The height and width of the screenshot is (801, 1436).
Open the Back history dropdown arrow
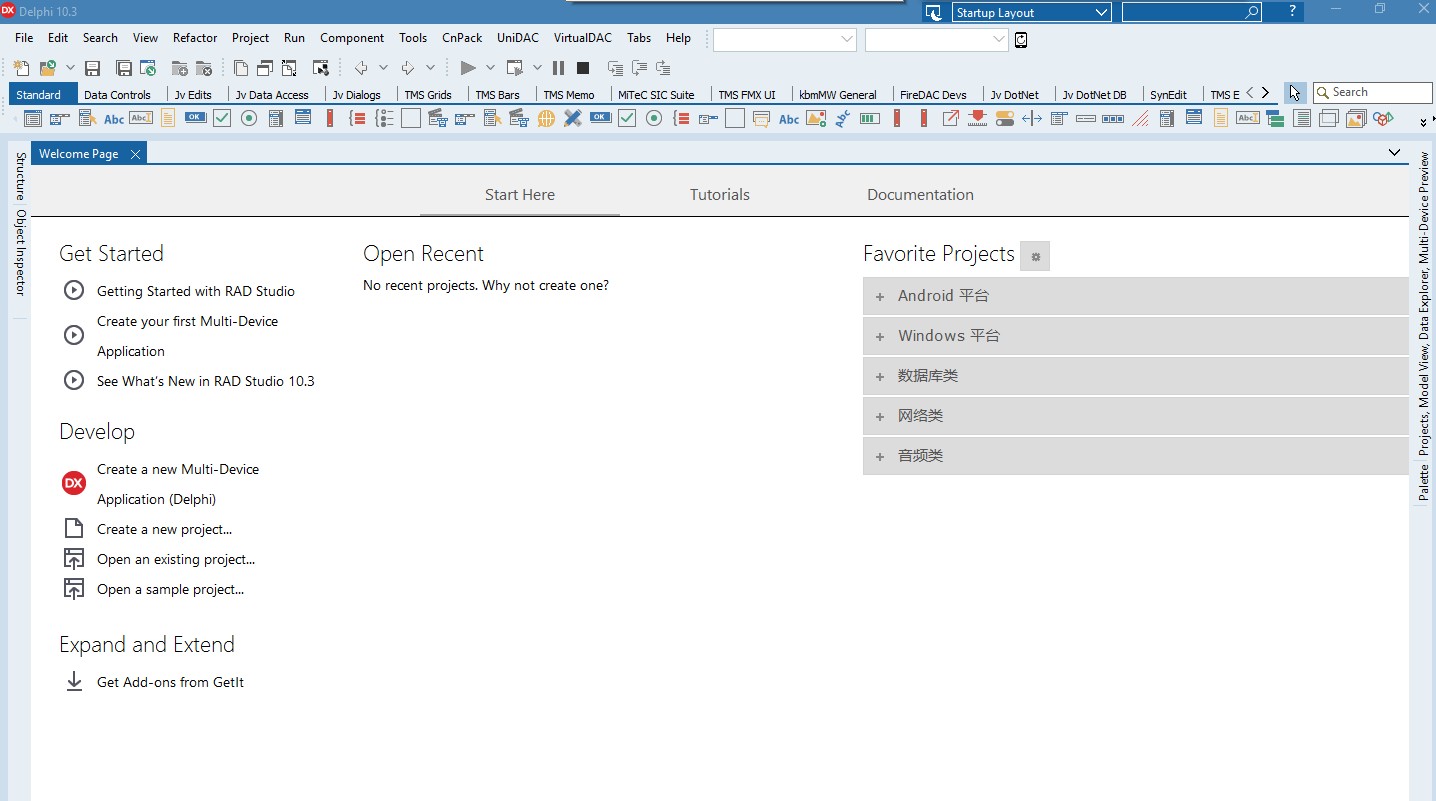[x=383, y=68]
